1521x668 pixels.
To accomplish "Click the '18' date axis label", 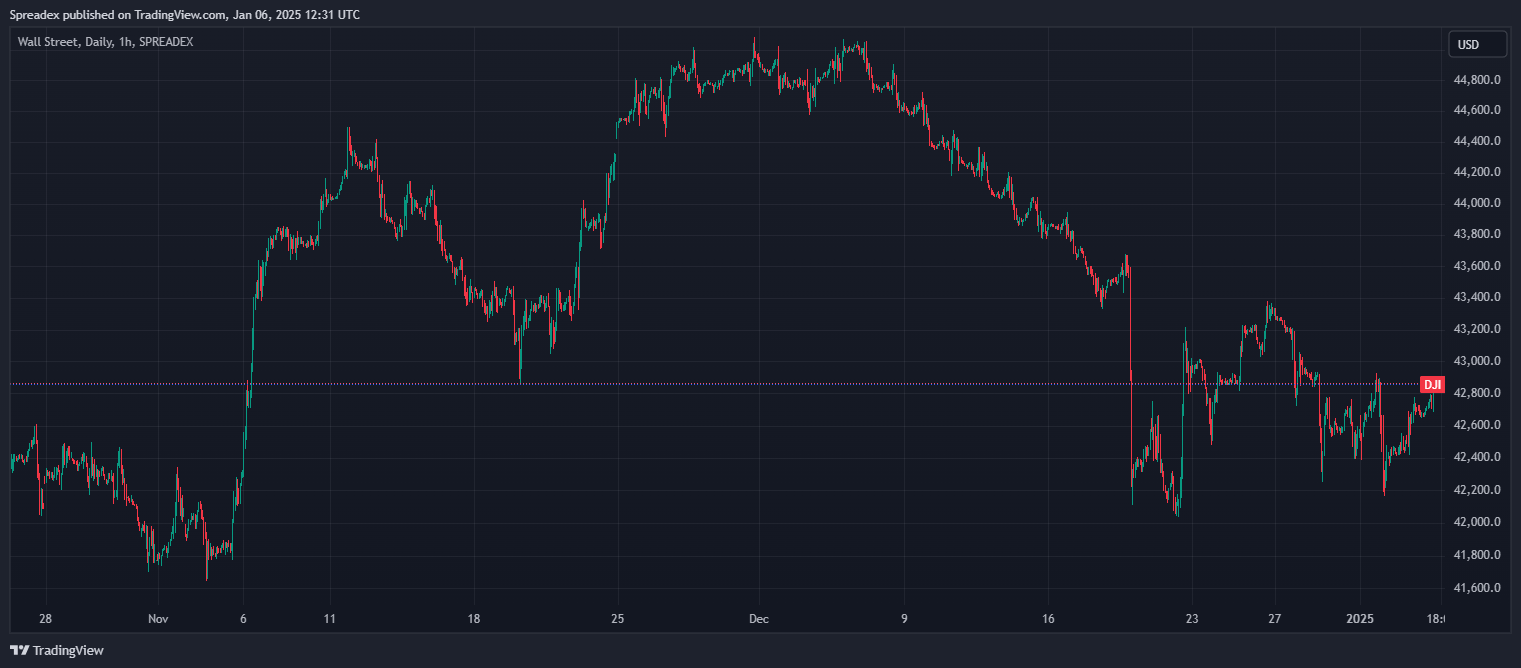I will click(474, 619).
